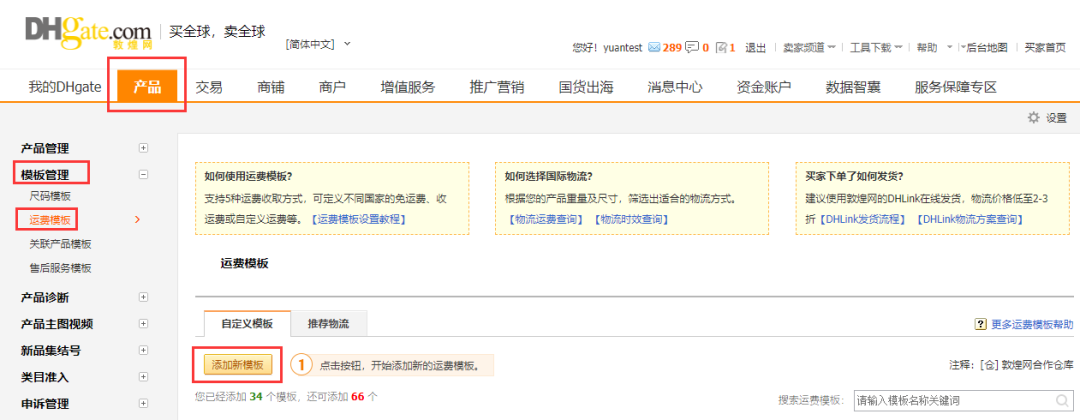Expand the 申诉管理 section
Screen dimensions: 1080x420
tap(143, 403)
